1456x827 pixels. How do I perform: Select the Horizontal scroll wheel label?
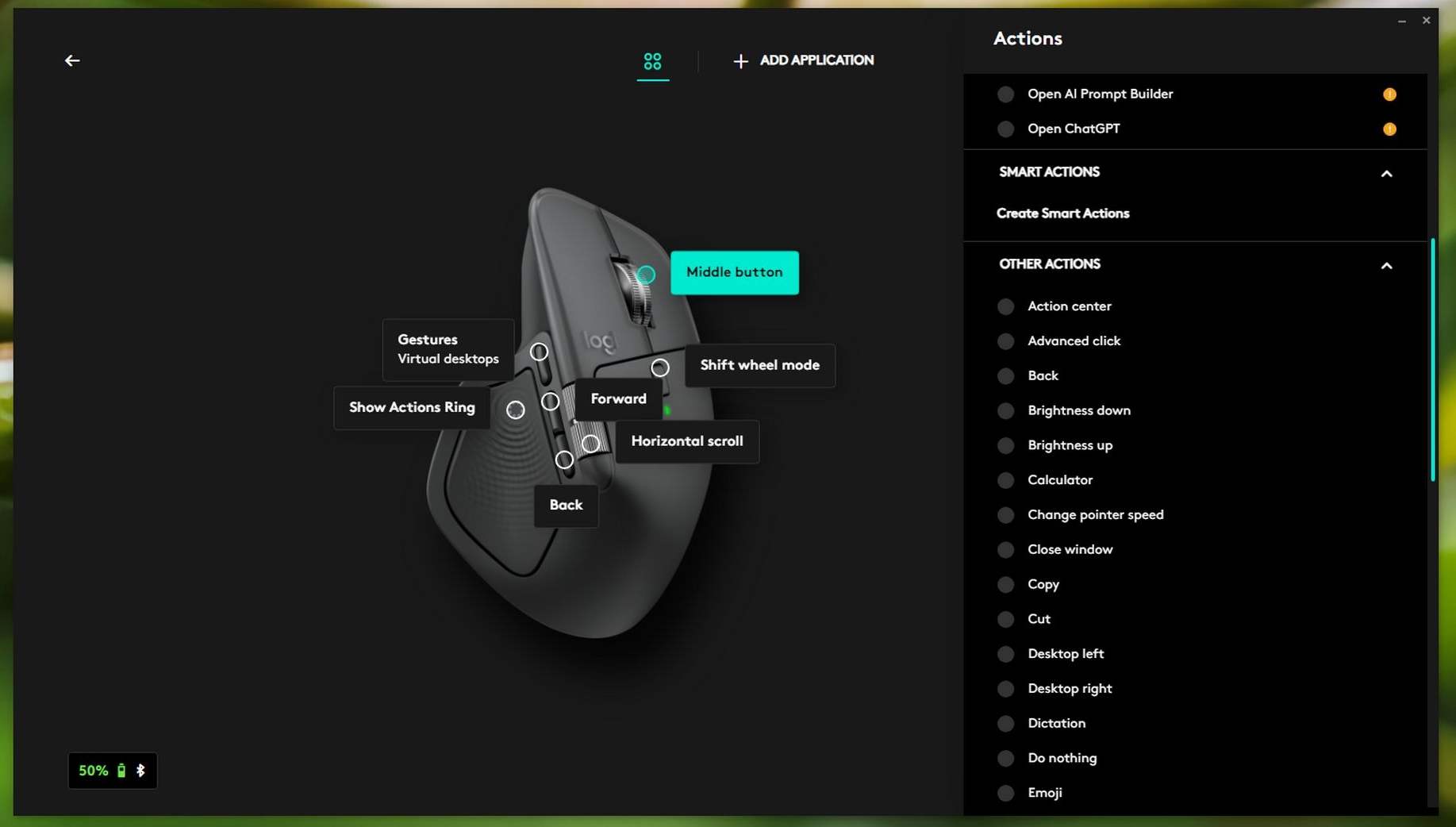[686, 441]
